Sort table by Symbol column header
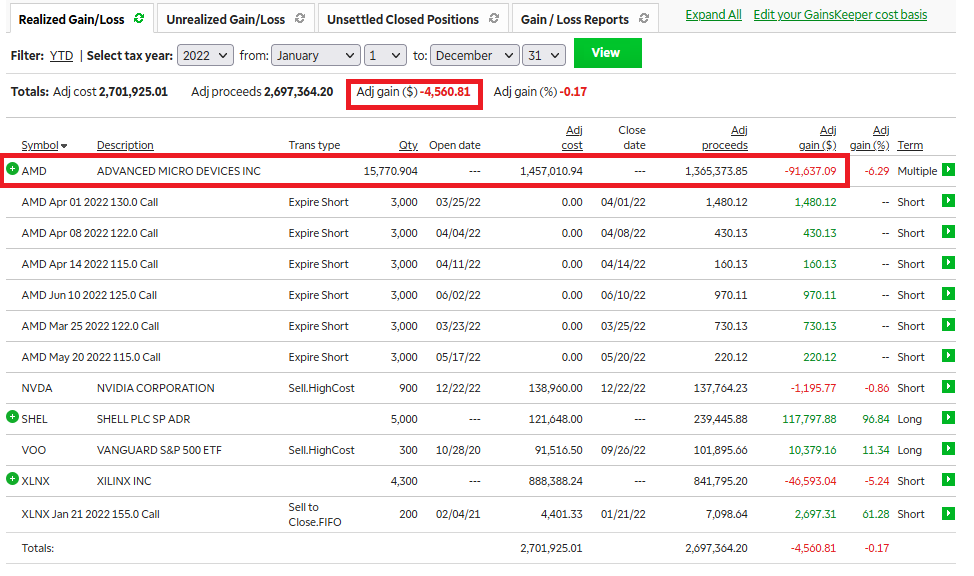Screen dimensions: 974x576 click(40, 145)
